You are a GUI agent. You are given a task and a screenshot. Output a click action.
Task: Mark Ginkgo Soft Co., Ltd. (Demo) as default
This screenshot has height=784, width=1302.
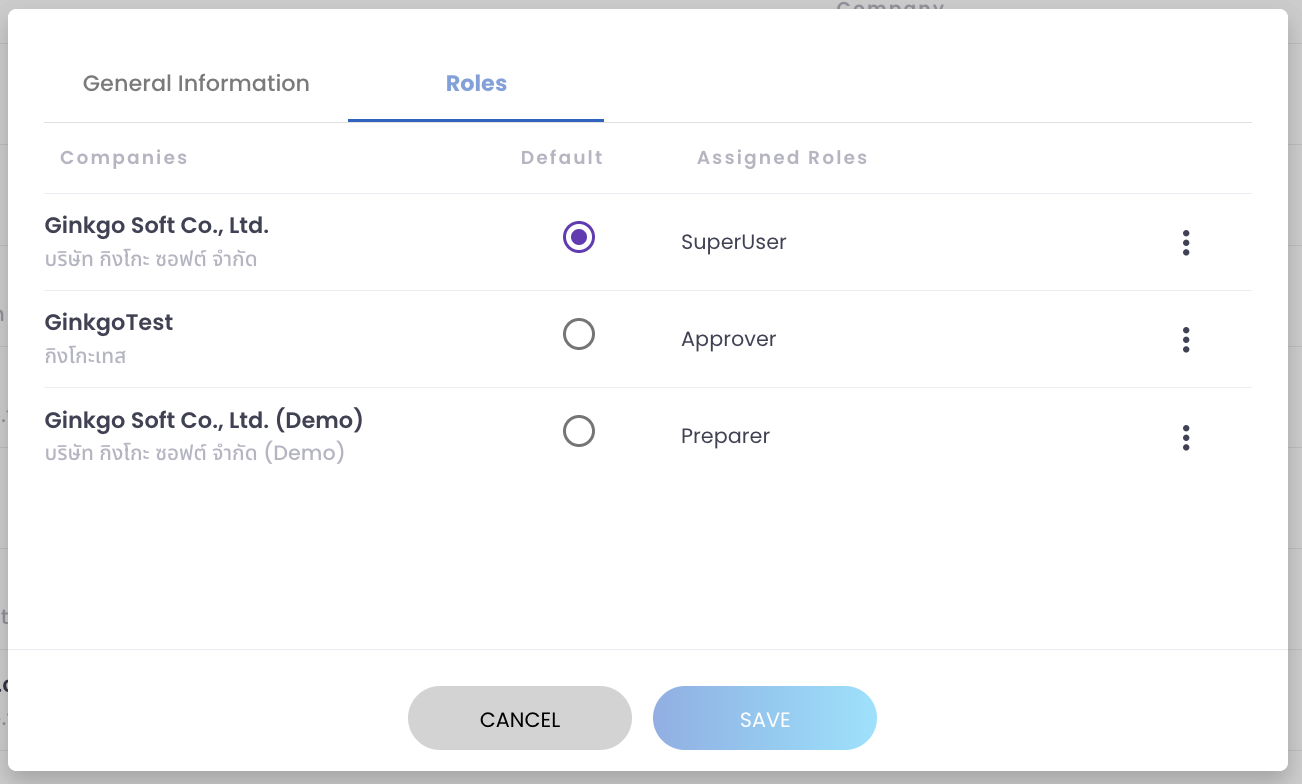click(x=578, y=431)
